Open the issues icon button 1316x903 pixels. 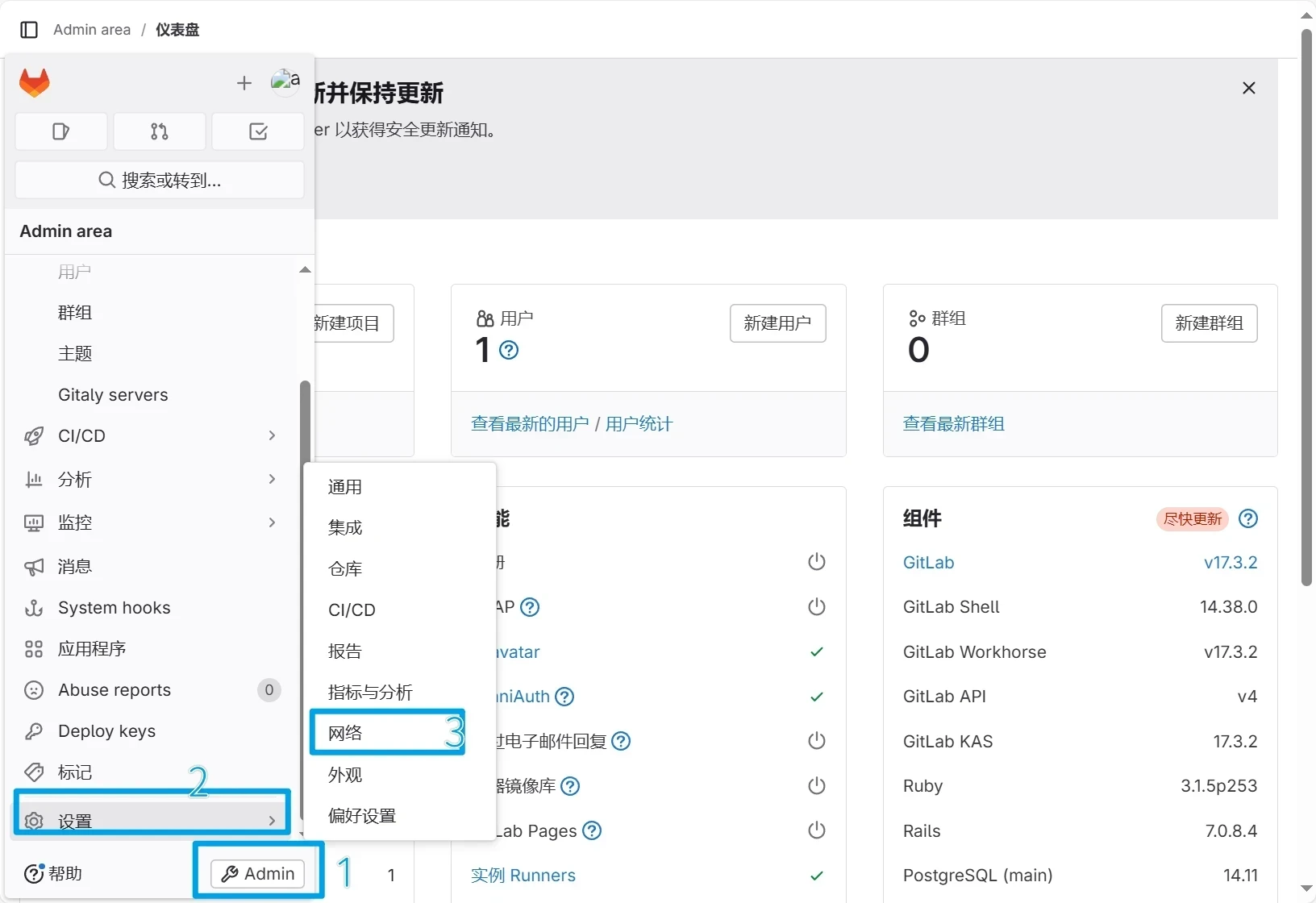(61, 131)
